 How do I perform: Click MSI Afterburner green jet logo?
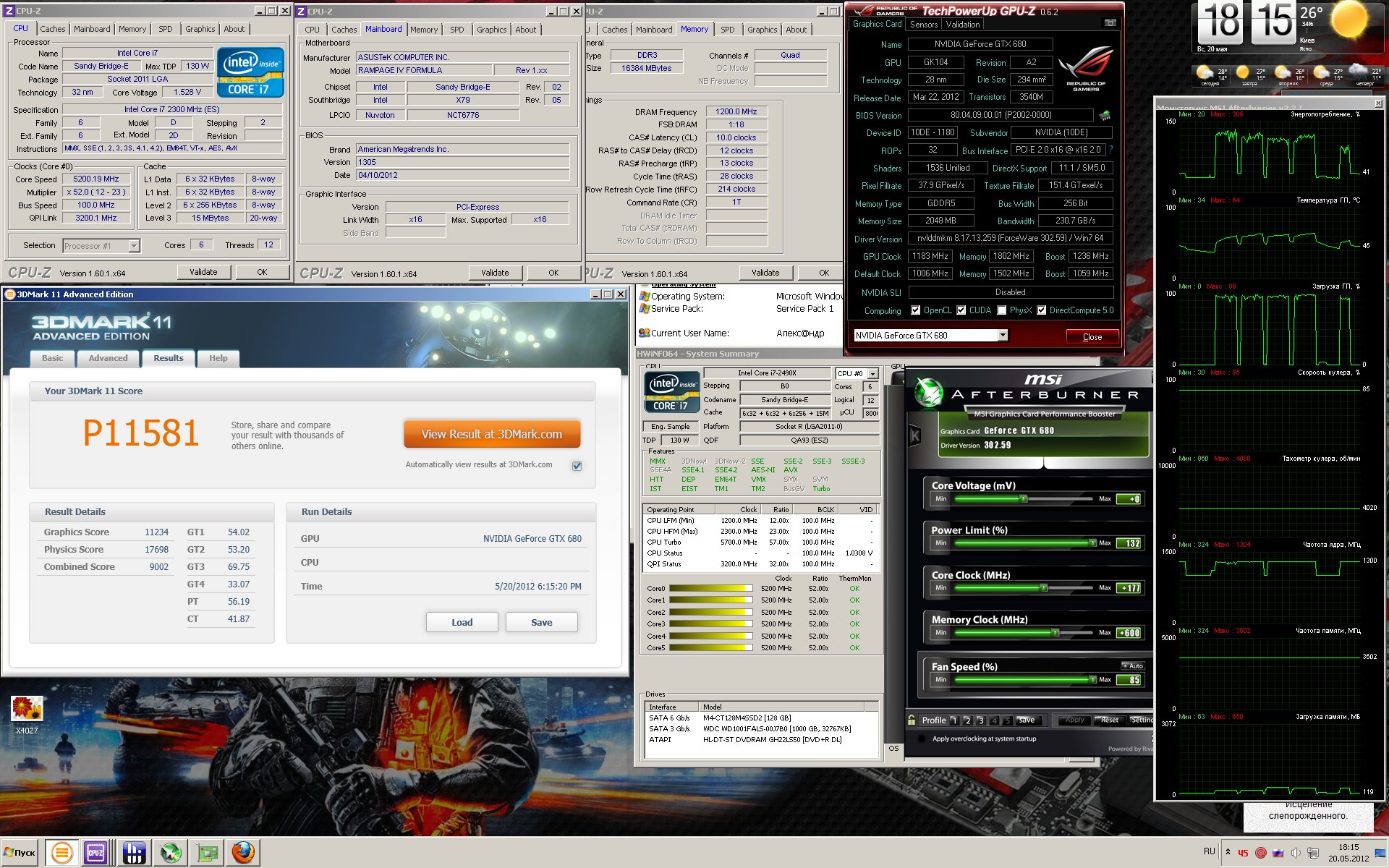928,393
